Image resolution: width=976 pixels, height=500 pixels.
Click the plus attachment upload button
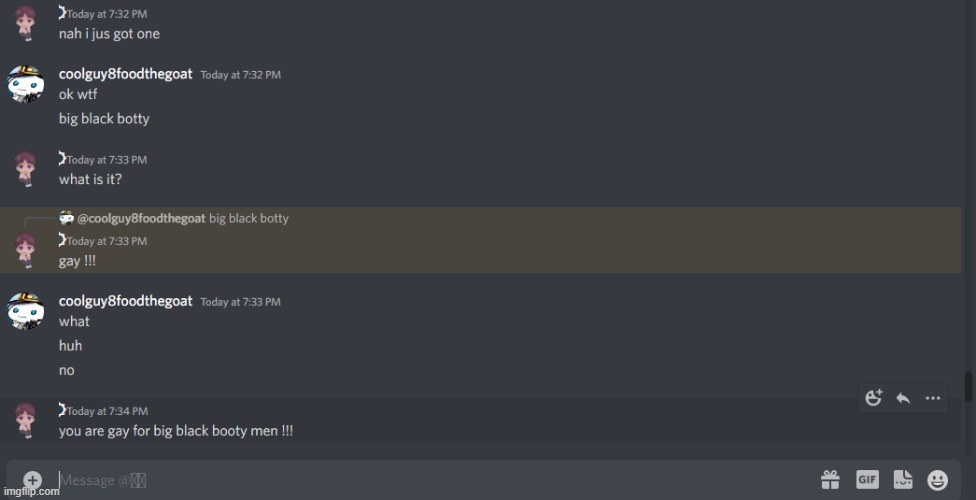click(x=32, y=480)
